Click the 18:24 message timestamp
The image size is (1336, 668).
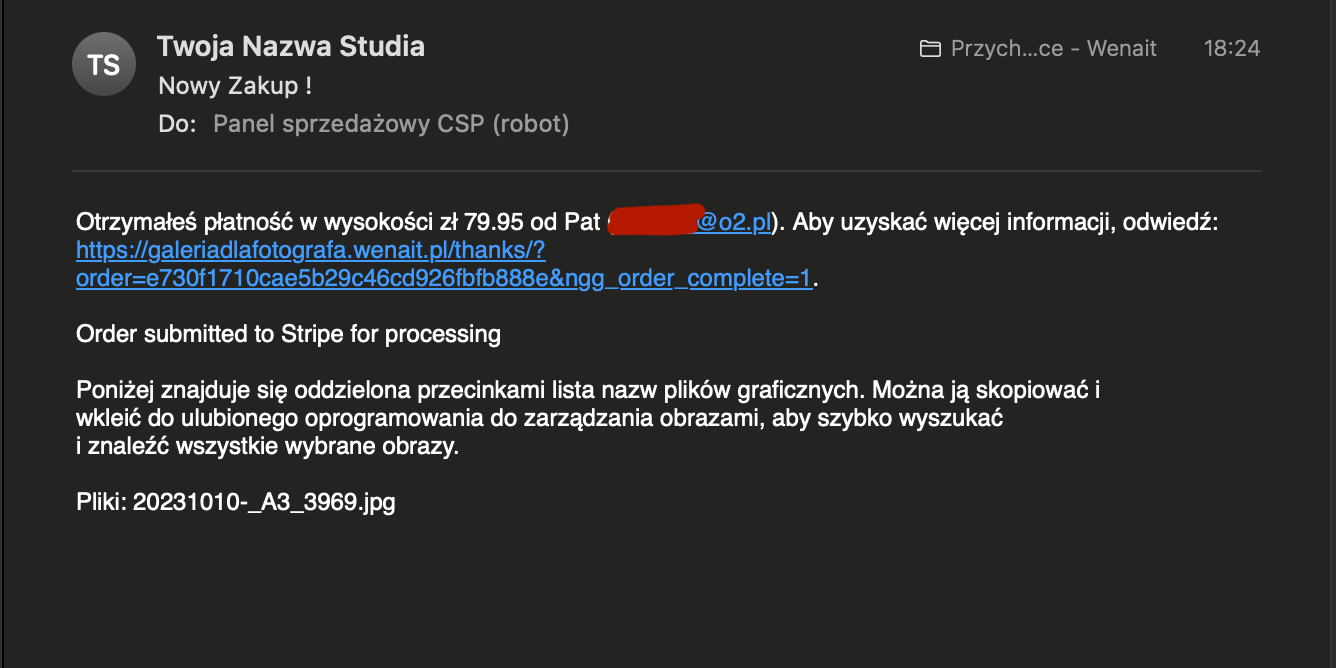pyautogui.click(x=1231, y=48)
